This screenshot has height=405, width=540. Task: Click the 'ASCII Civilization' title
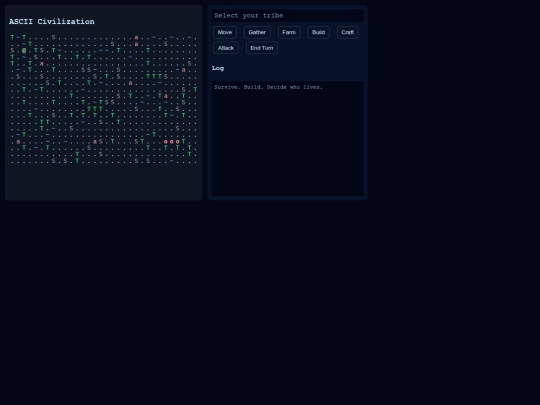pos(52,21)
